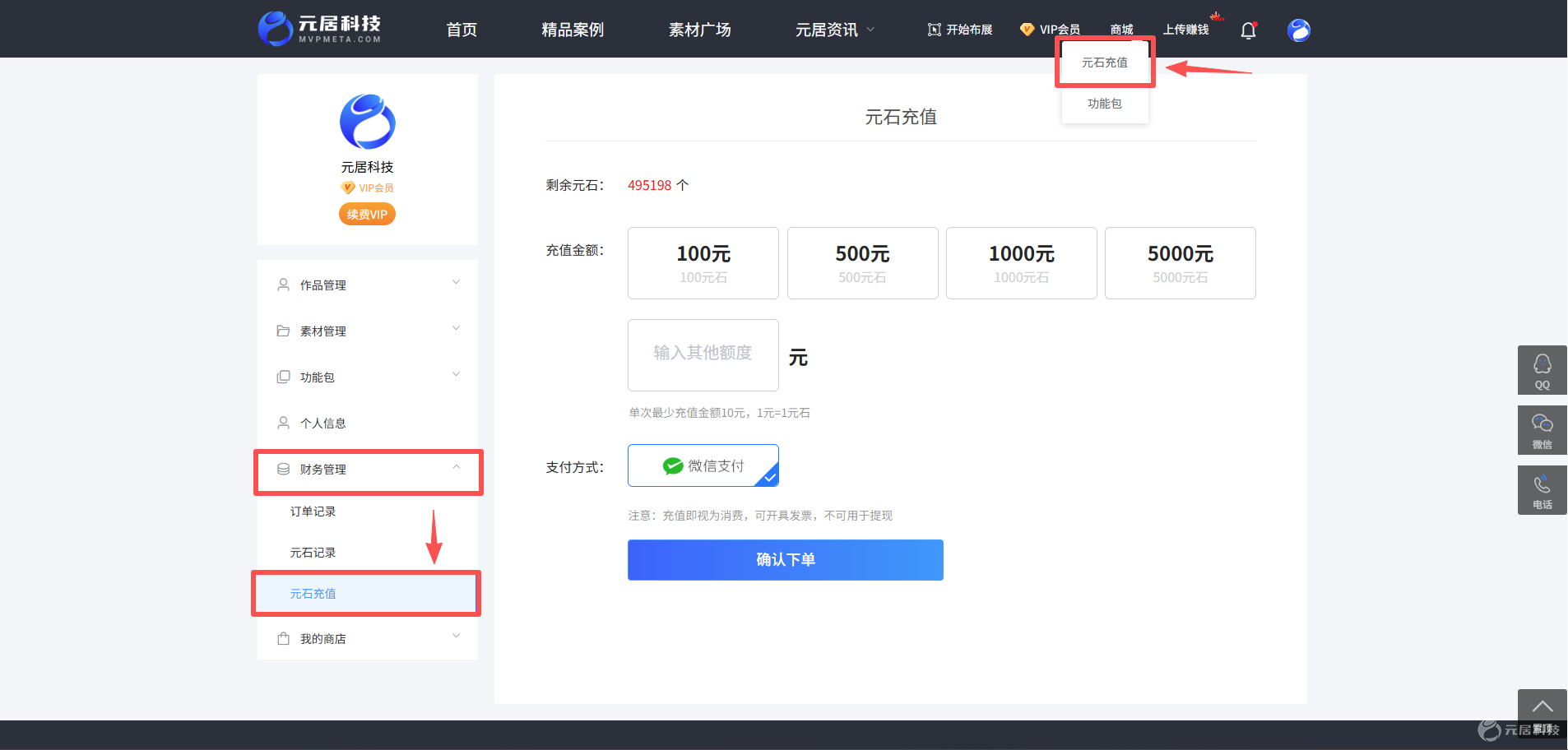Screen dimensions: 1568x750
Task: Open the phone contact side button
Action: (x=1542, y=490)
